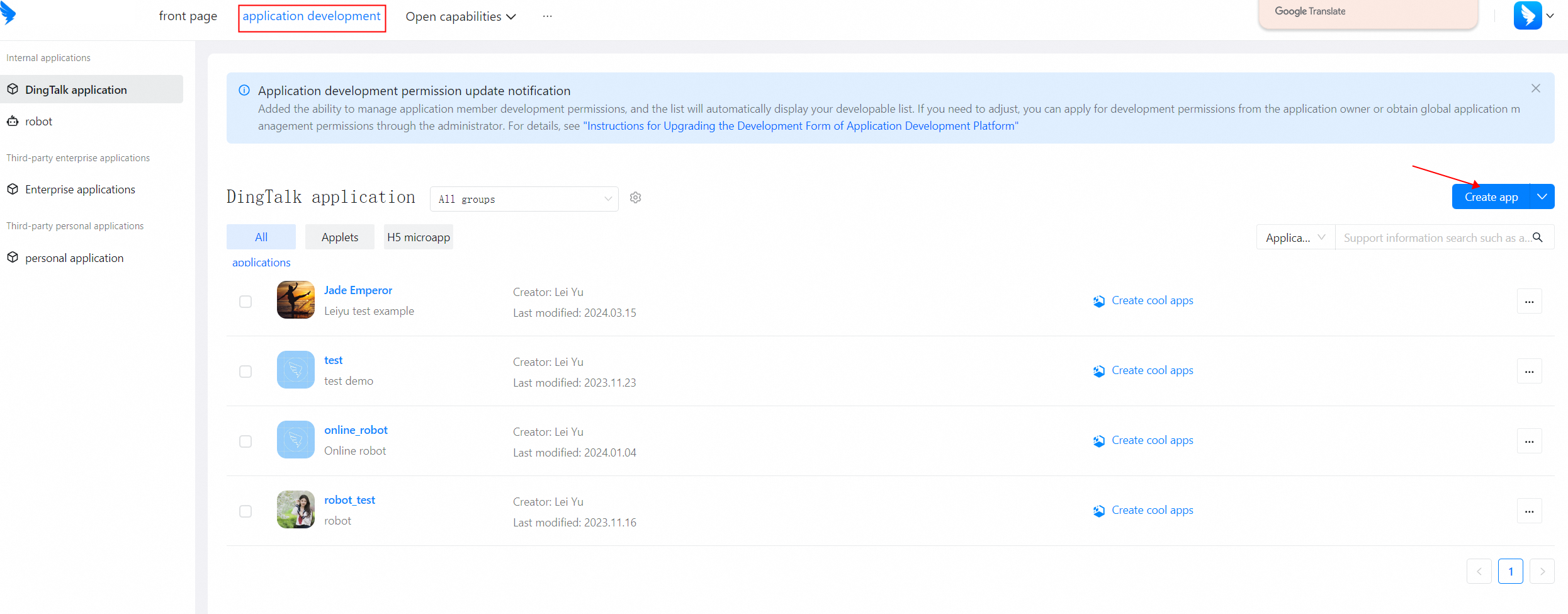The image size is (1568, 614).
Task: Open the user avatar icon at top right
Action: click(x=1528, y=16)
